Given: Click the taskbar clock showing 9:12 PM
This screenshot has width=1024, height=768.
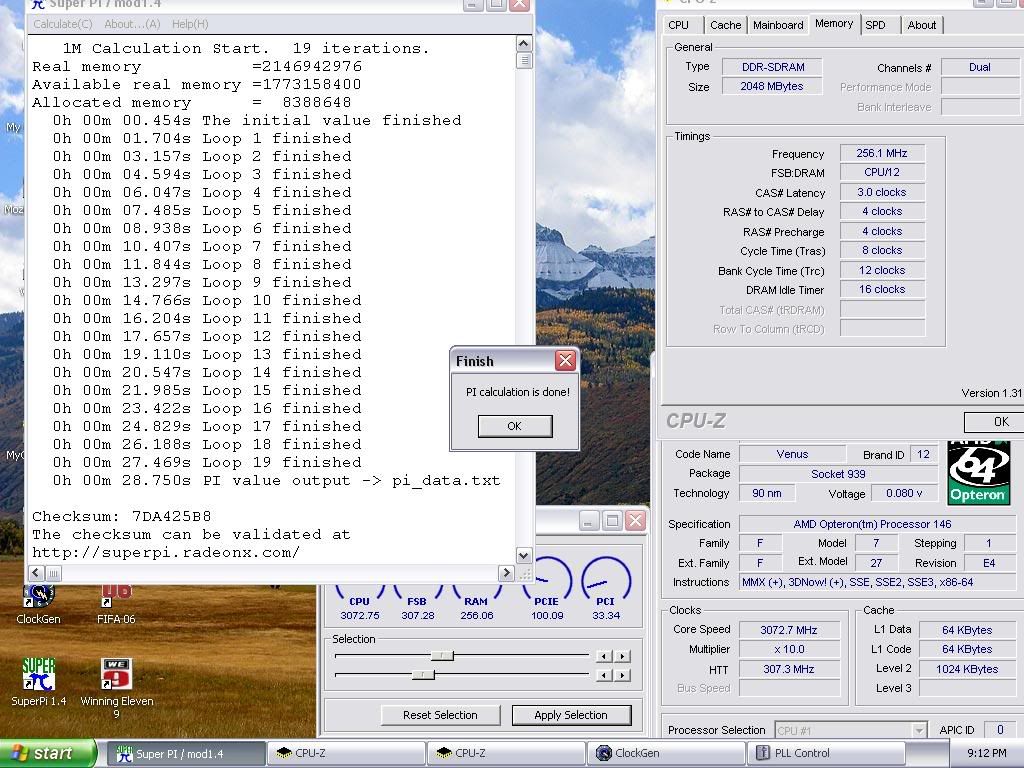Looking at the screenshot, I should [986, 754].
